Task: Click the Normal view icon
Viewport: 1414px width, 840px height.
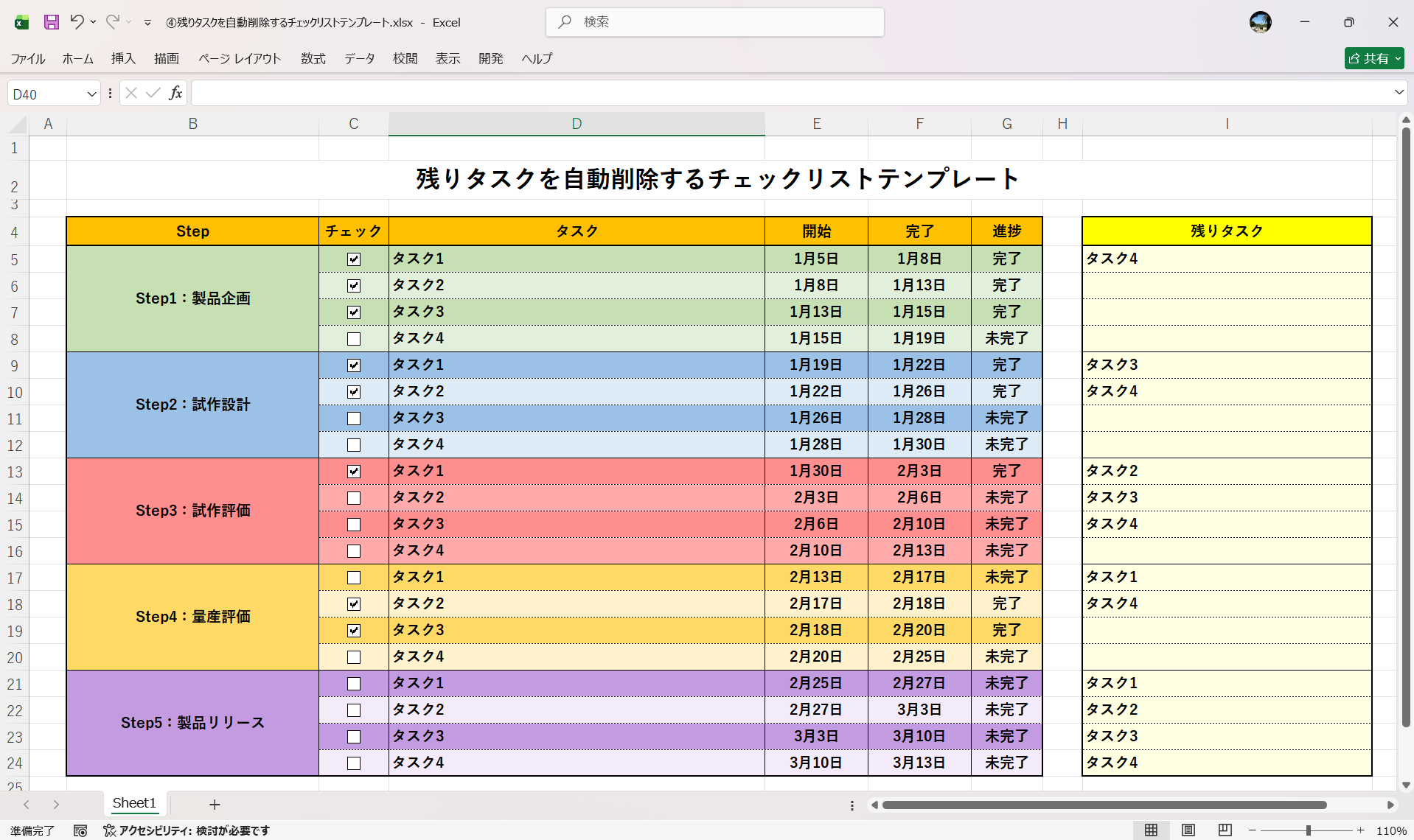Action: tap(1152, 830)
